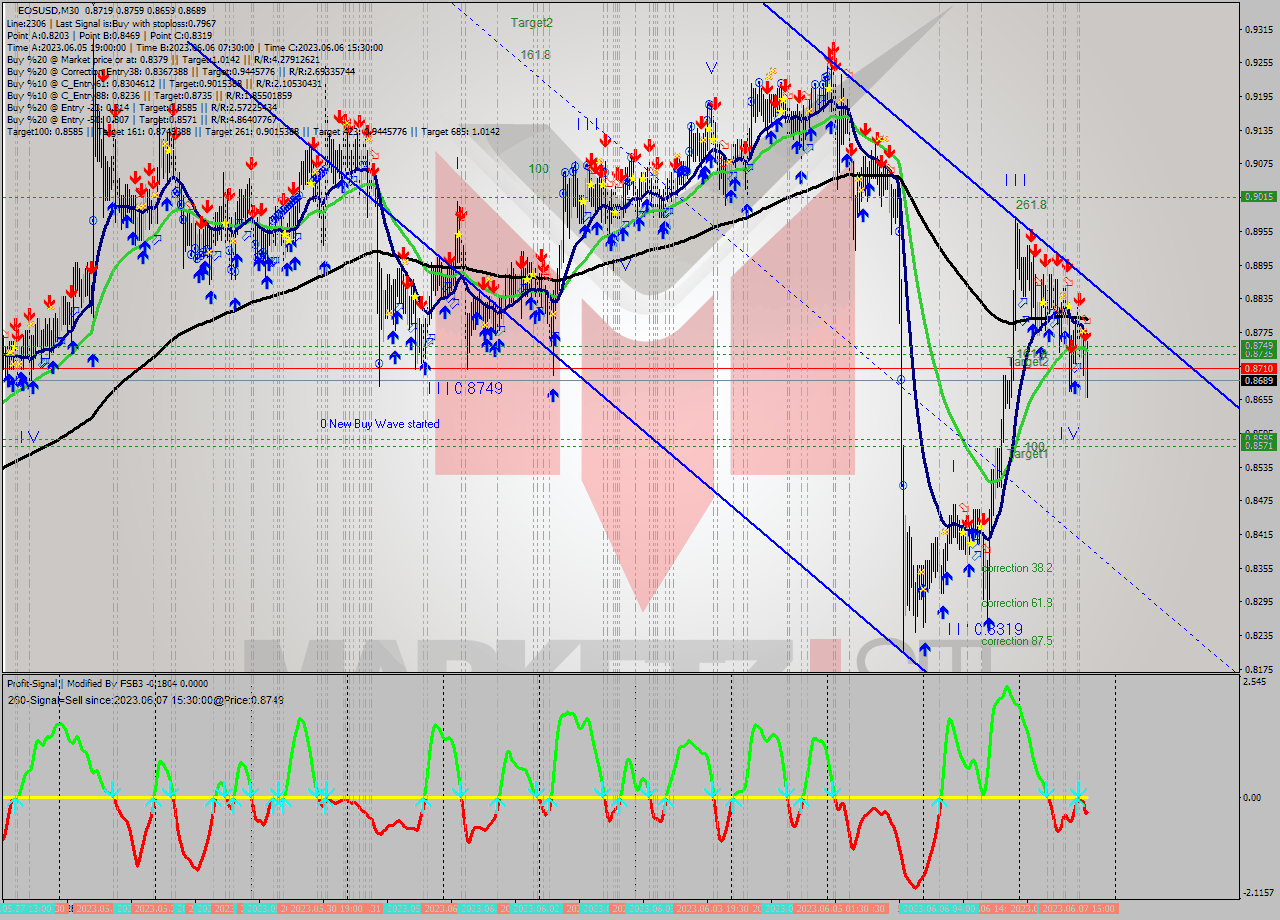Click the '0 New Buy Wave started' label
Screen dimensions: 1280x920
tap(379, 424)
